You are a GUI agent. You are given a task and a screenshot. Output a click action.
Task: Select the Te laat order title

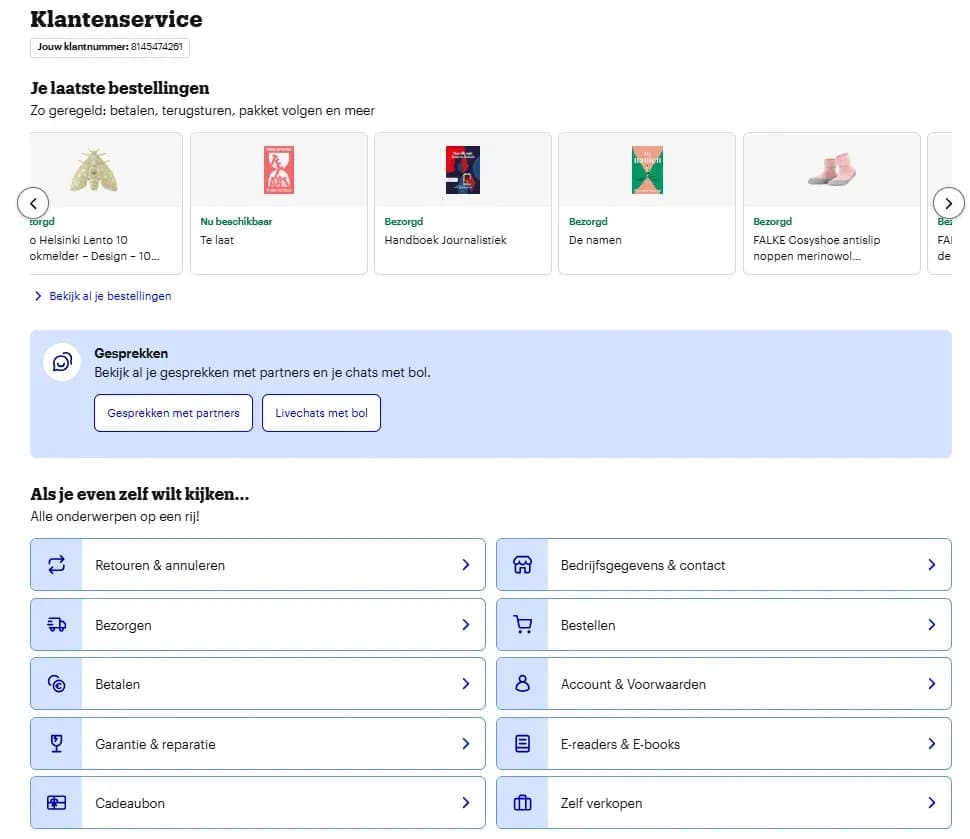(x=217, y=240)
